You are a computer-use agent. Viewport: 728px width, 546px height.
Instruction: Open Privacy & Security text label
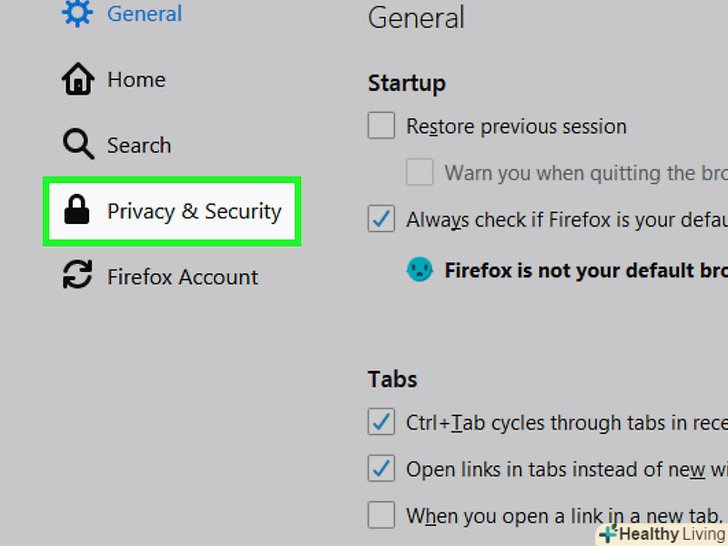coord(194,211)
